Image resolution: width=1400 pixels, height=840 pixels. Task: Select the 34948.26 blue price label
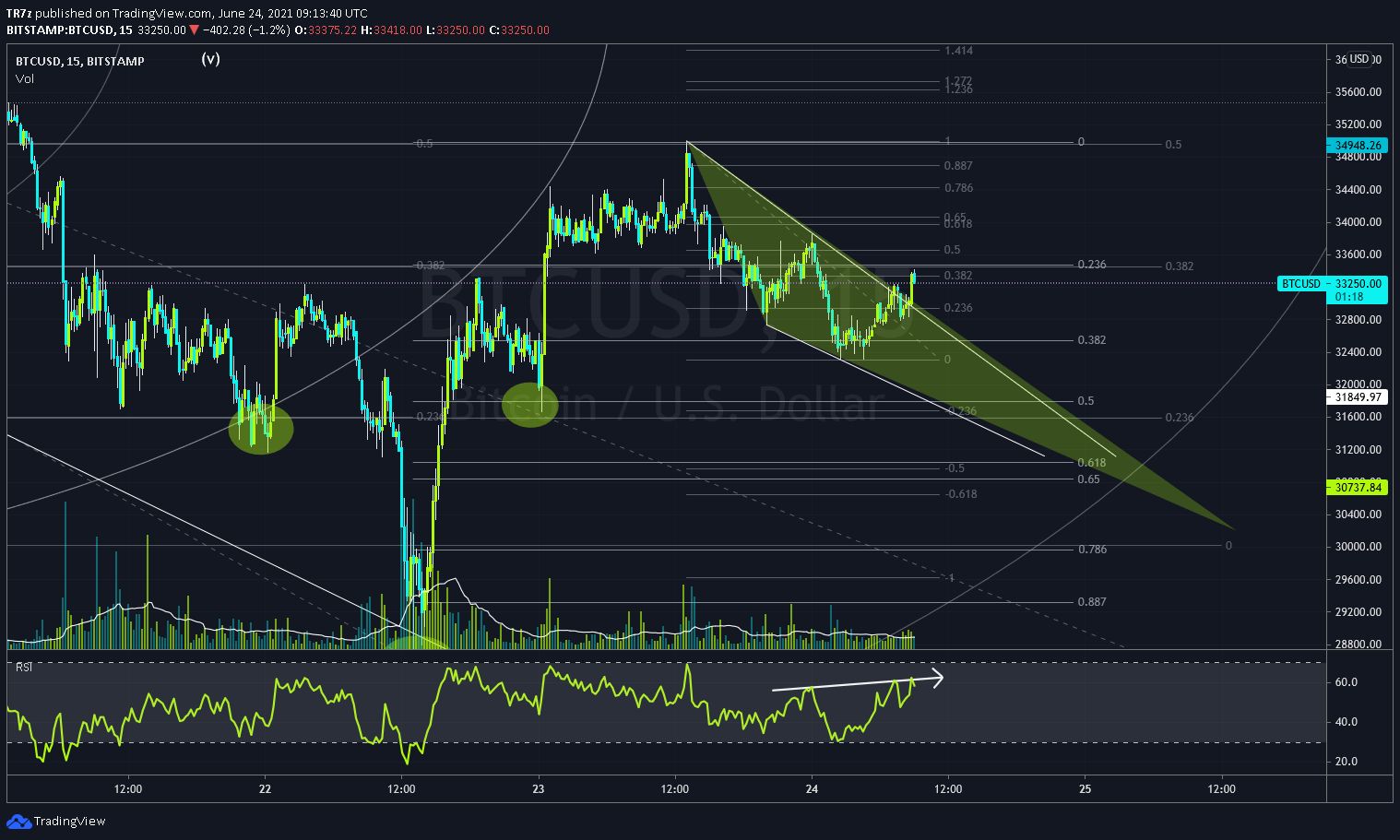click(1358, 146)
